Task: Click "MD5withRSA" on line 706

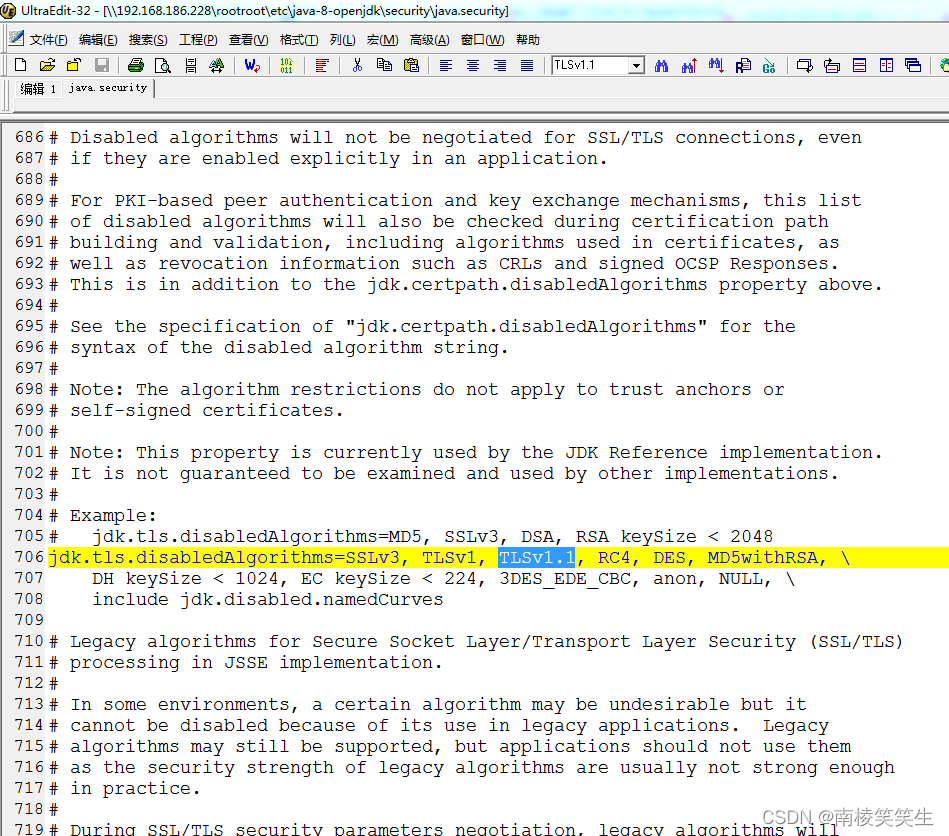Action: point(763,557)
